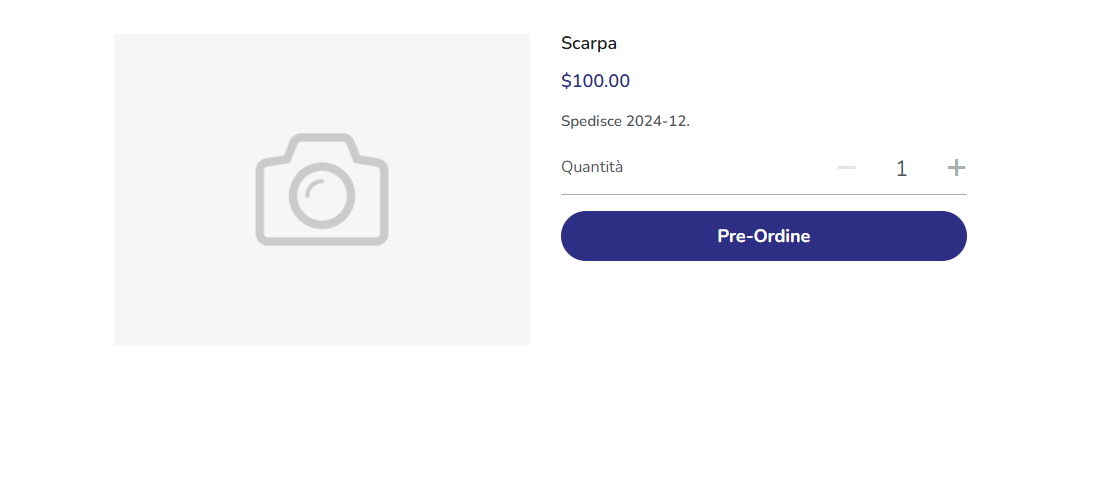Select the product name heading above price
This screenshot has height=481, width=1097.
[588, 43]
